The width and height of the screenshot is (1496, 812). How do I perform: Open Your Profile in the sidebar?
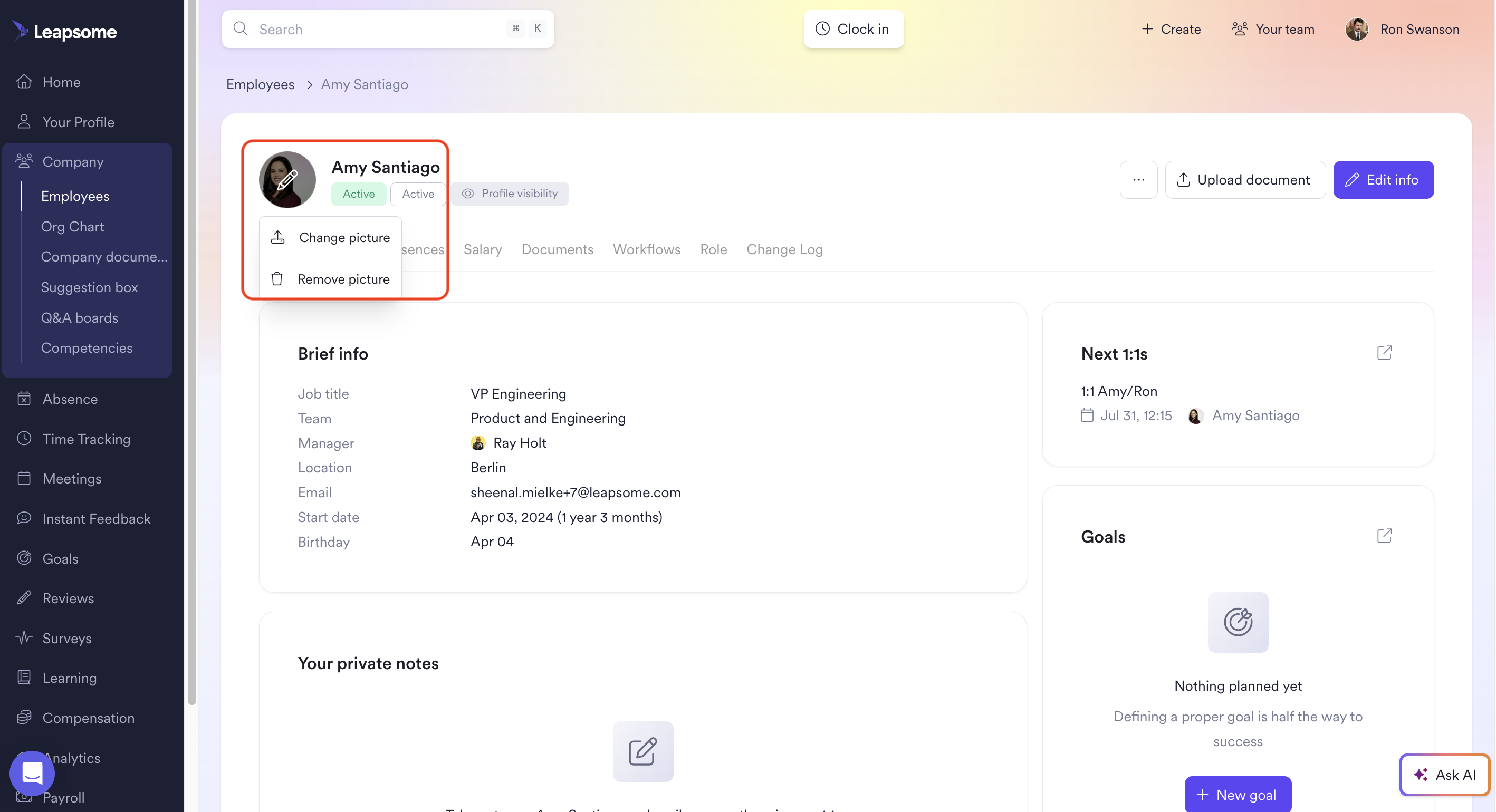click(x=78, y=122)
